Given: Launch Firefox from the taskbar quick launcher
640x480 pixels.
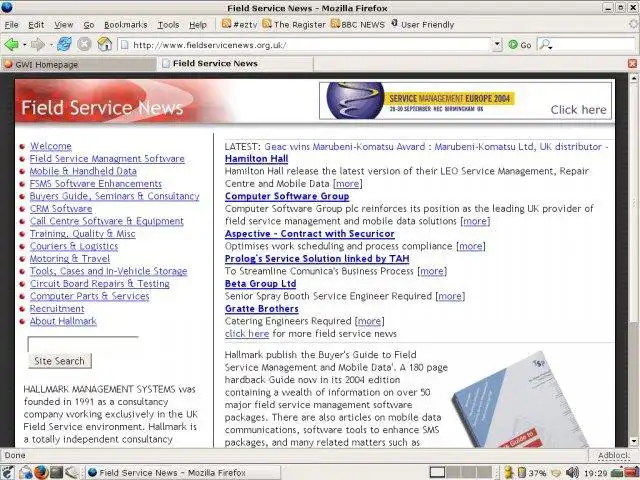Looking at the screenshot, I should [41, 472].
